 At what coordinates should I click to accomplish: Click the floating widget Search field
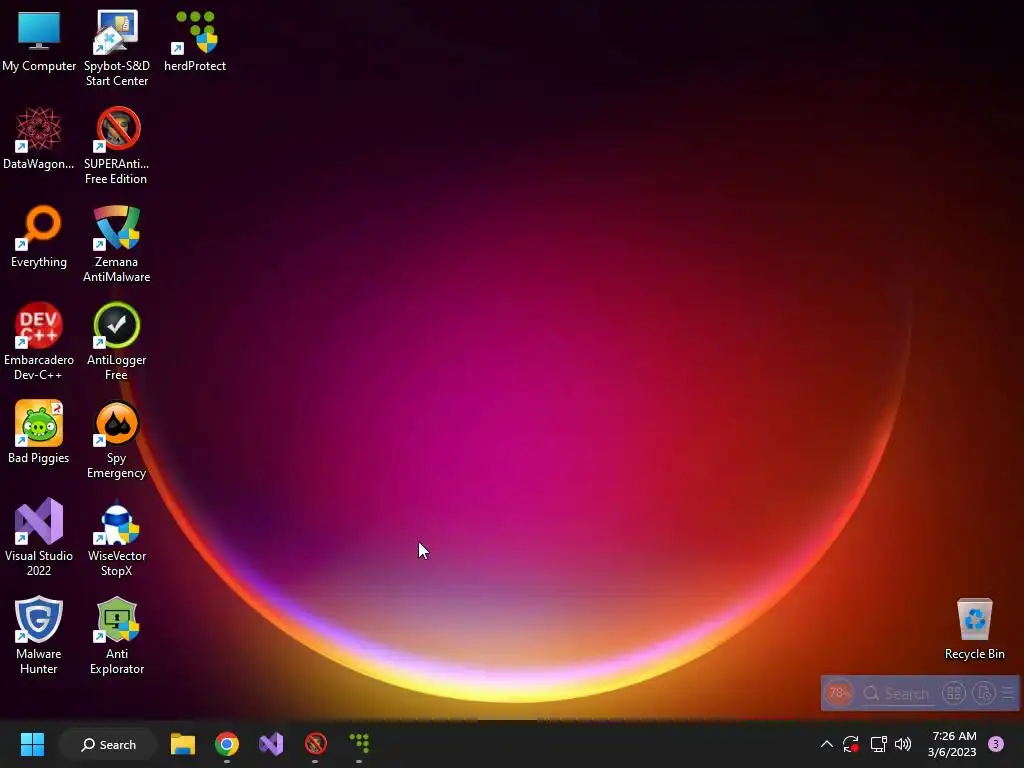tap(897, 694)
